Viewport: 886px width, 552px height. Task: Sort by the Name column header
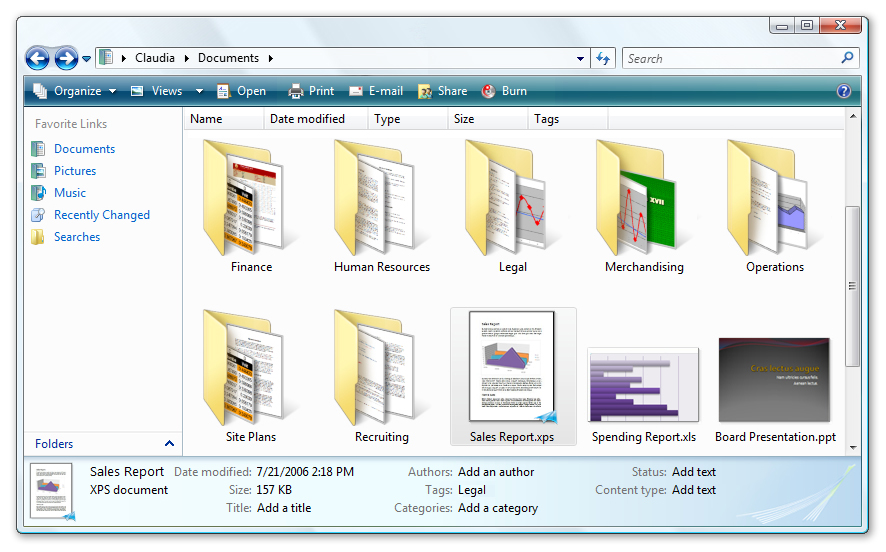pyautogui.click(x=206, y=119)
